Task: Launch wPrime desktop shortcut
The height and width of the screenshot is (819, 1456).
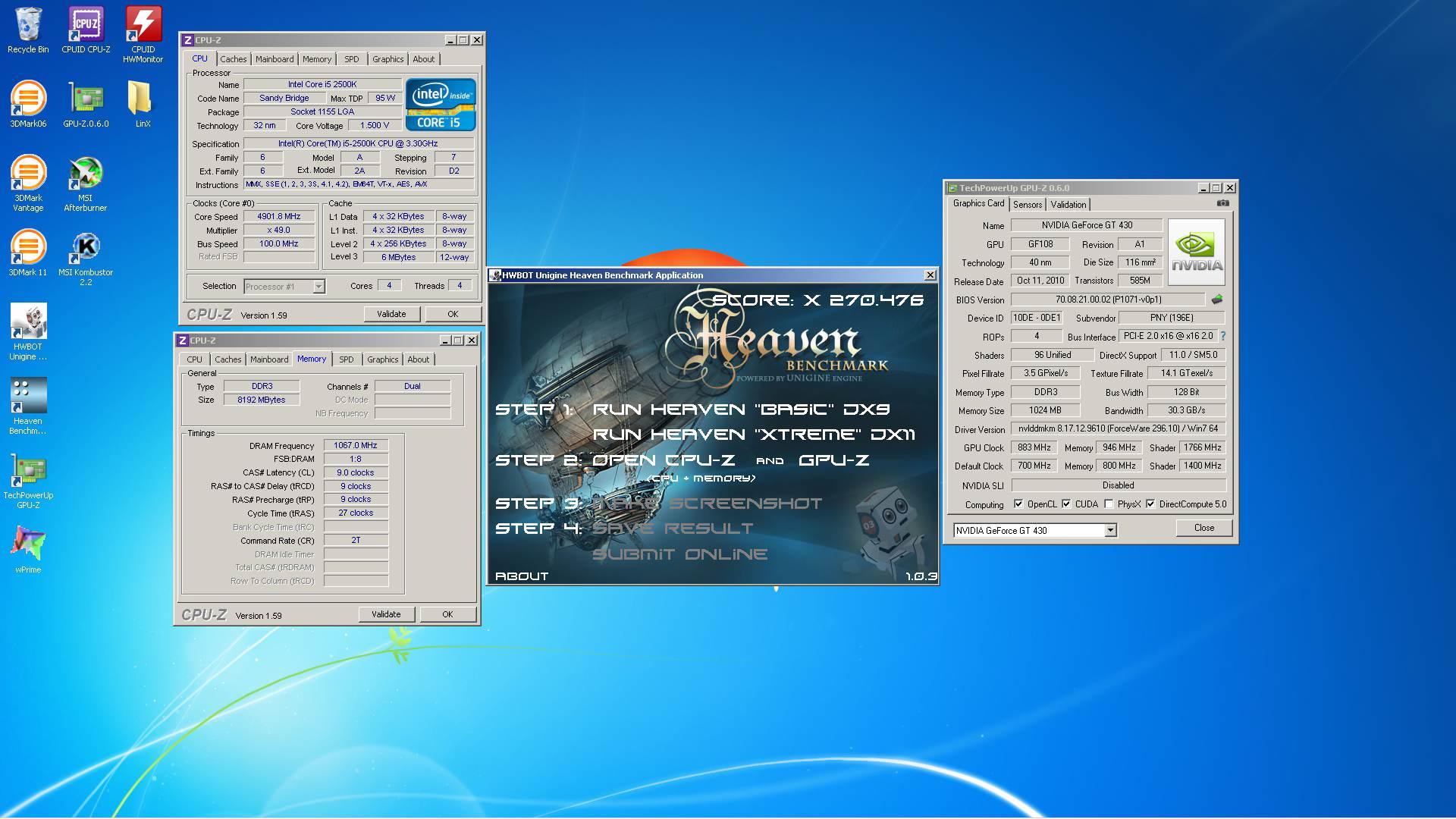Action: 28,549
